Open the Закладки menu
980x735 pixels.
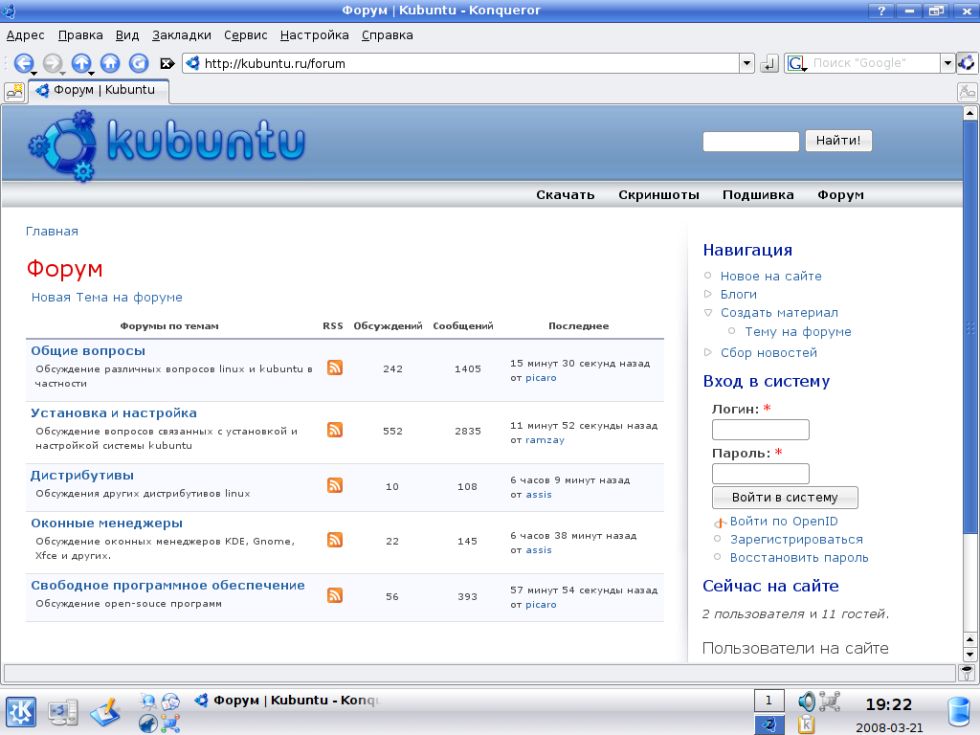(x=182, y=35)
